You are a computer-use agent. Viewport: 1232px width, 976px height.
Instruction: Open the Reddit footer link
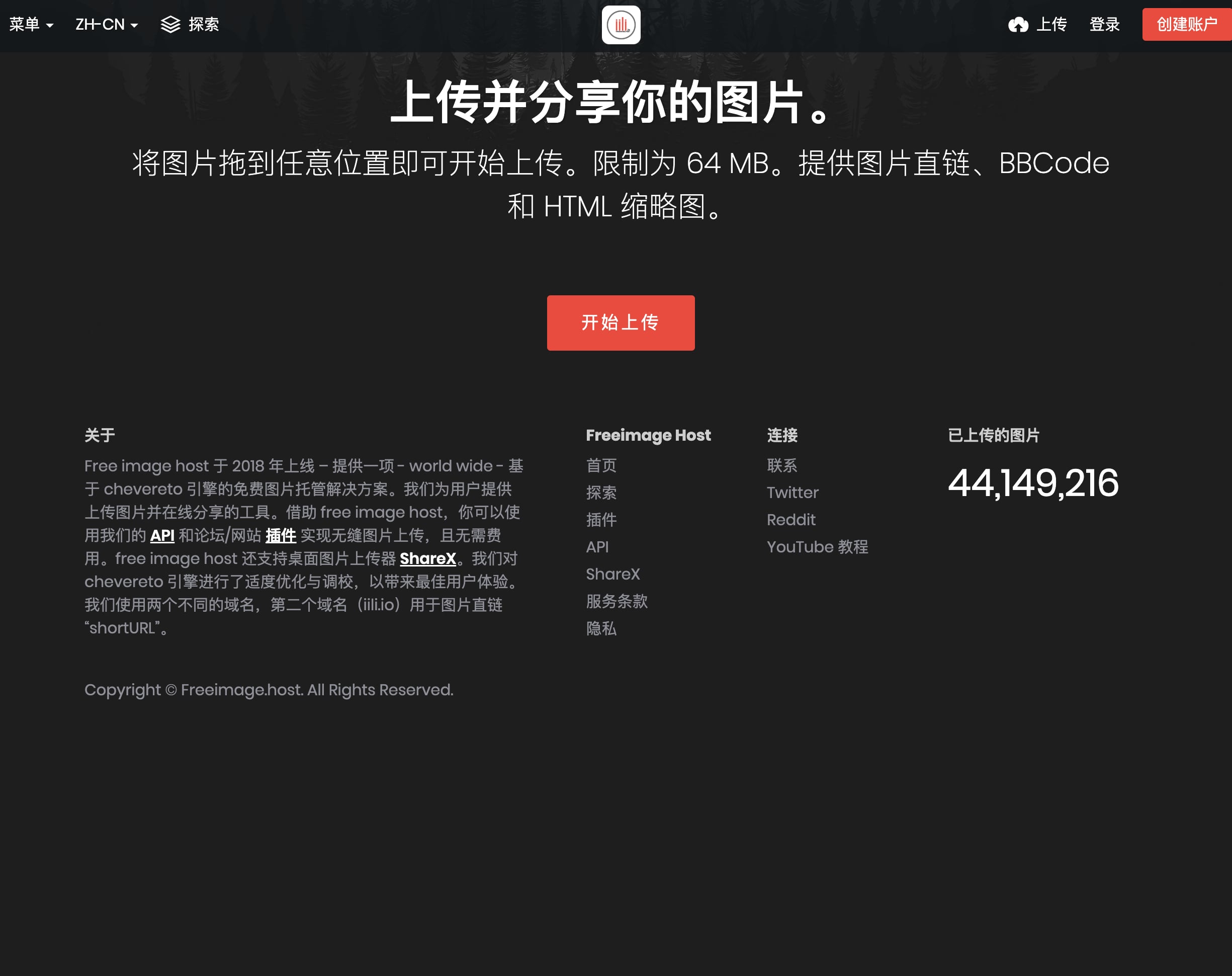coord(791,519)
